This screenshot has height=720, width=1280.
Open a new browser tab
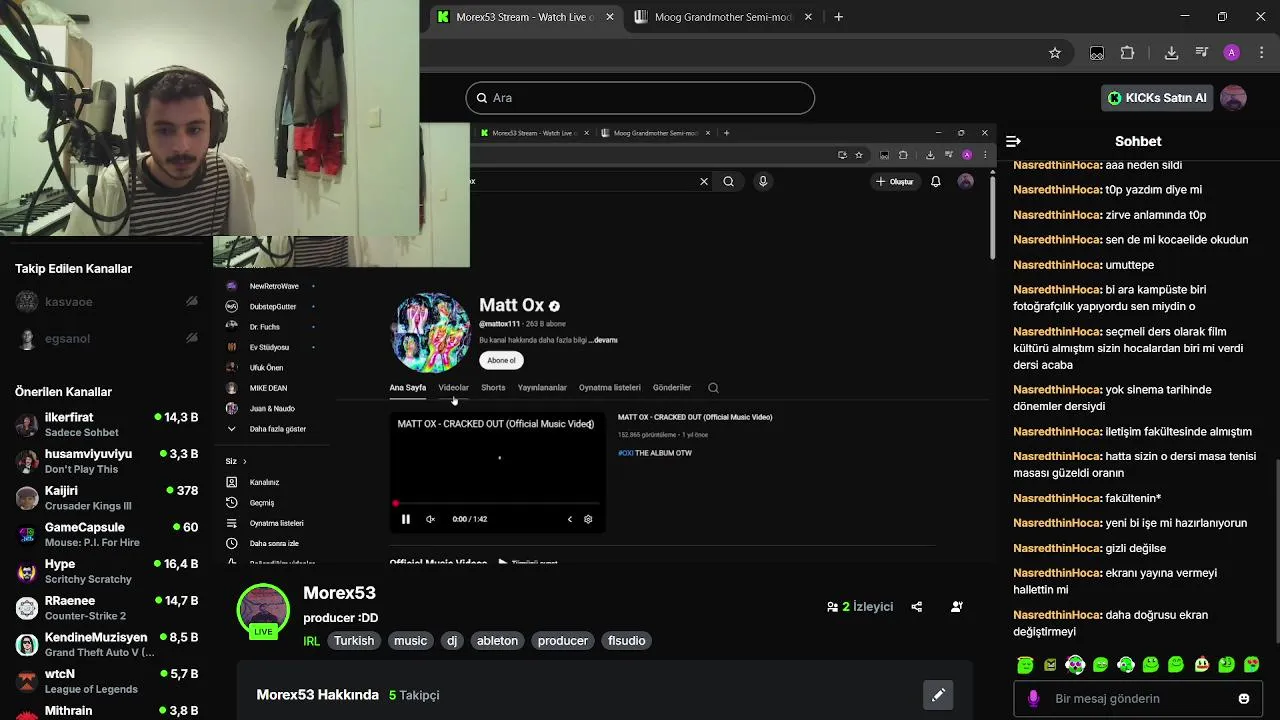[838, 17]
